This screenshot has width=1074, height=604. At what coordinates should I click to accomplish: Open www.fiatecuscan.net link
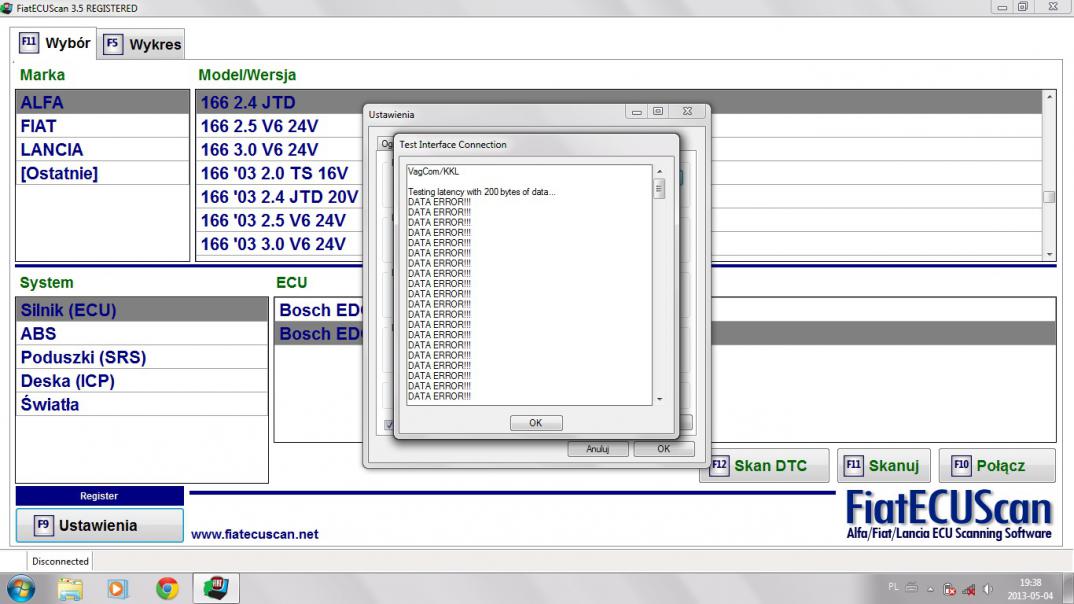[255, 534]
